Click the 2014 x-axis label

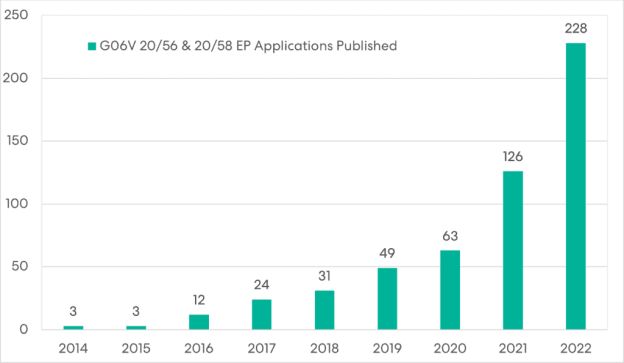pos(73,348)
